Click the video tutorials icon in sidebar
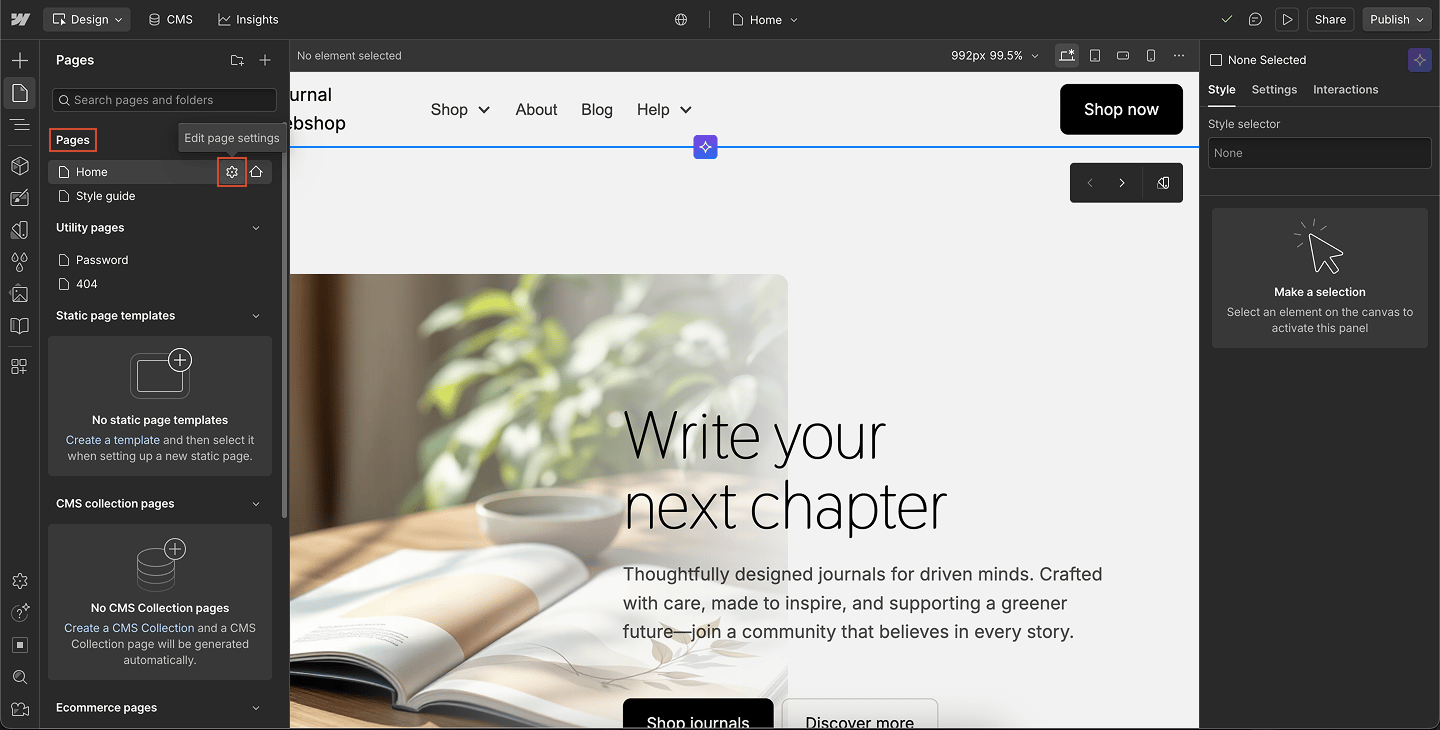Viewport: 1440px width, 730px height. [20, 709]
